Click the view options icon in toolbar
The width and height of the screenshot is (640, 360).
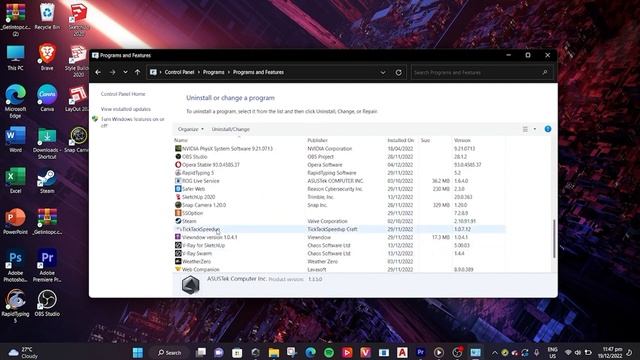click(x=525, y=129)
